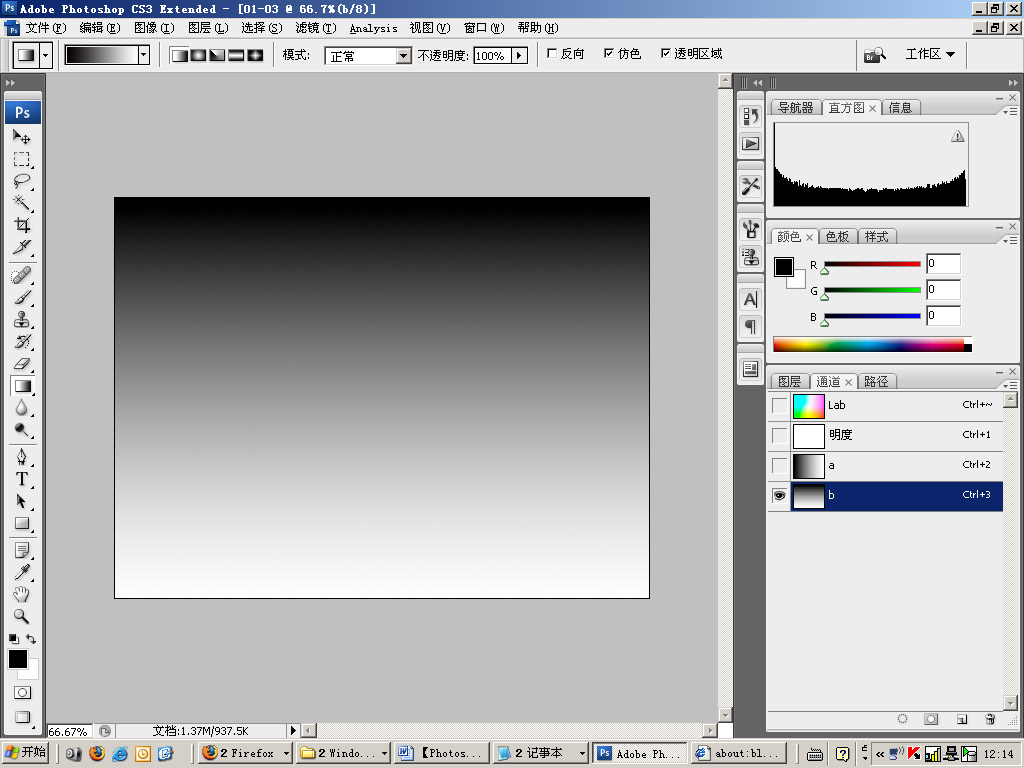Select the Horizontal Type tool
This screenshot has height=768, width=1024.
22,479
